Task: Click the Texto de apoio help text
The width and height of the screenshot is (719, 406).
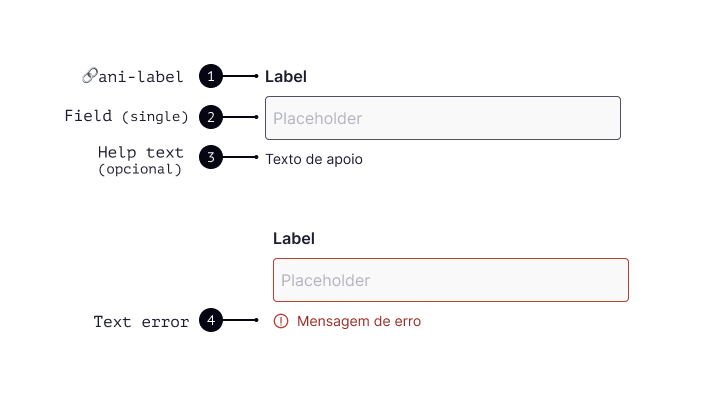Action: (314, 159)
